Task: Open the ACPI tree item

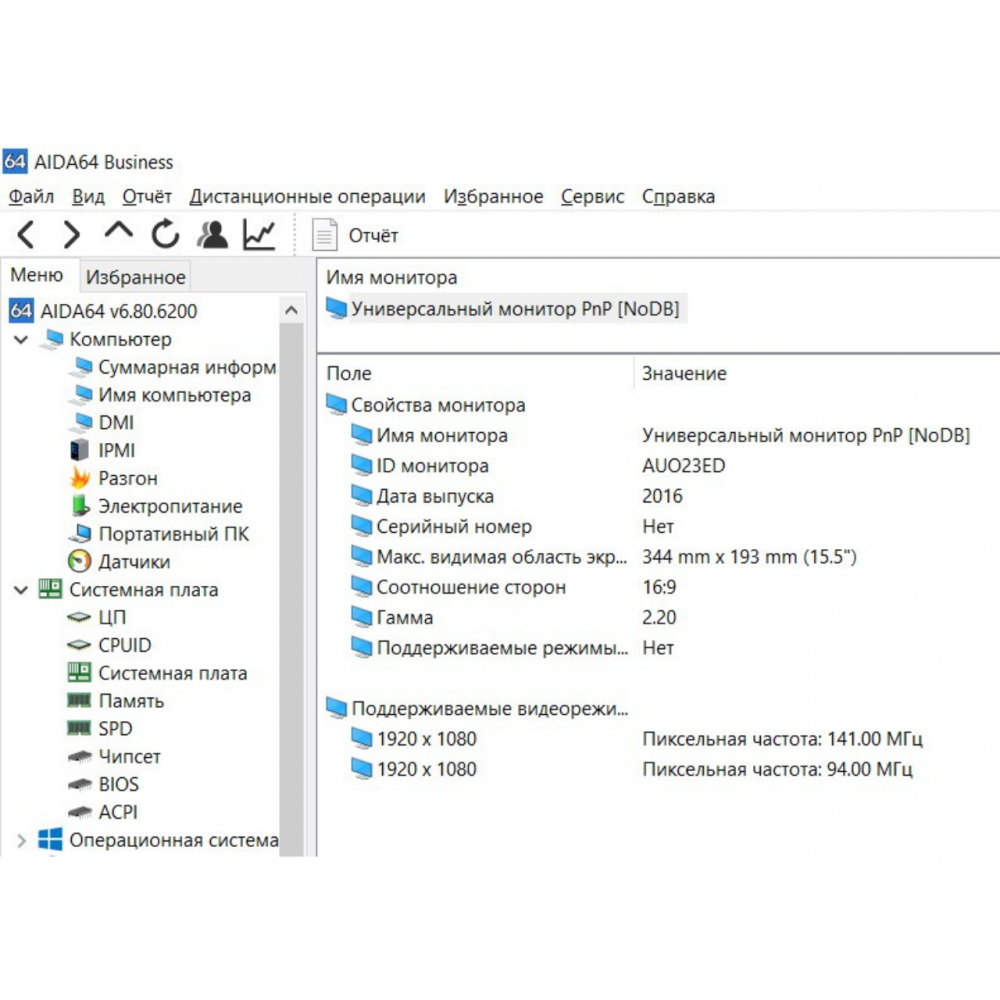Action: [x=103, y=812]
